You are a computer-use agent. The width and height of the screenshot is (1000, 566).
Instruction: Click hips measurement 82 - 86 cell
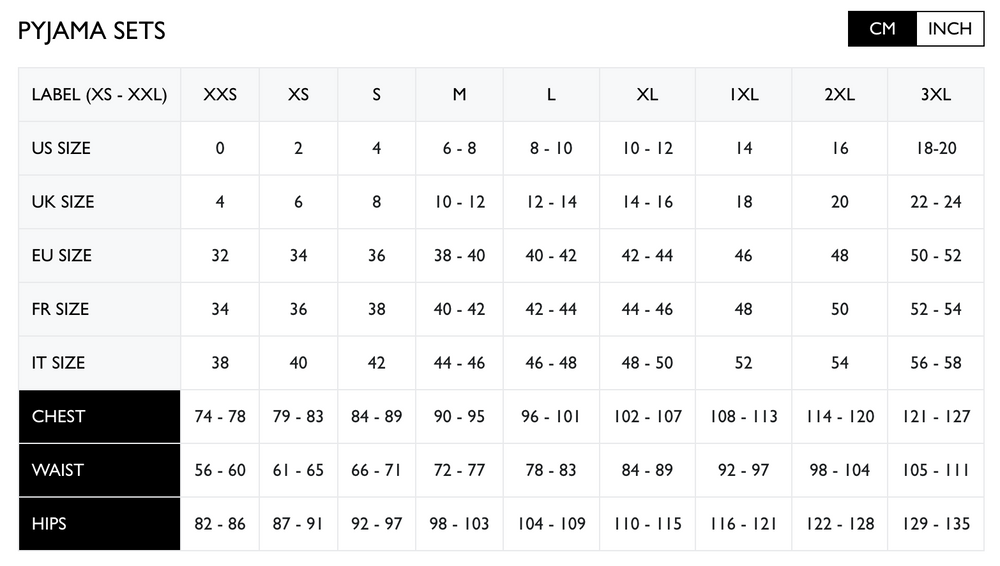tap(220, 523)
